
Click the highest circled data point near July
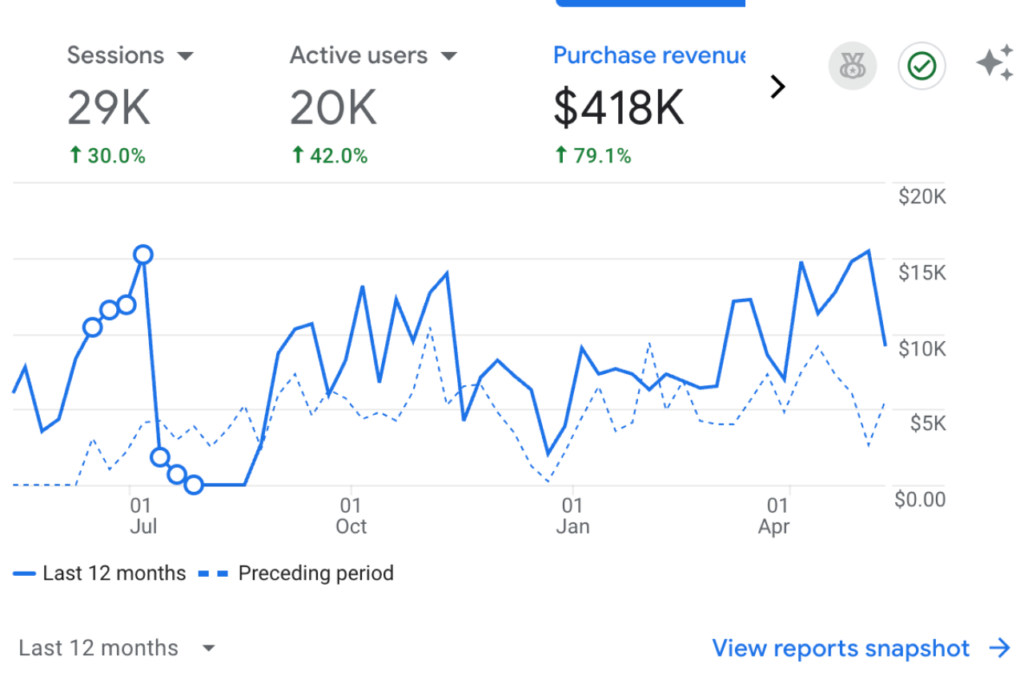[143, 254]
